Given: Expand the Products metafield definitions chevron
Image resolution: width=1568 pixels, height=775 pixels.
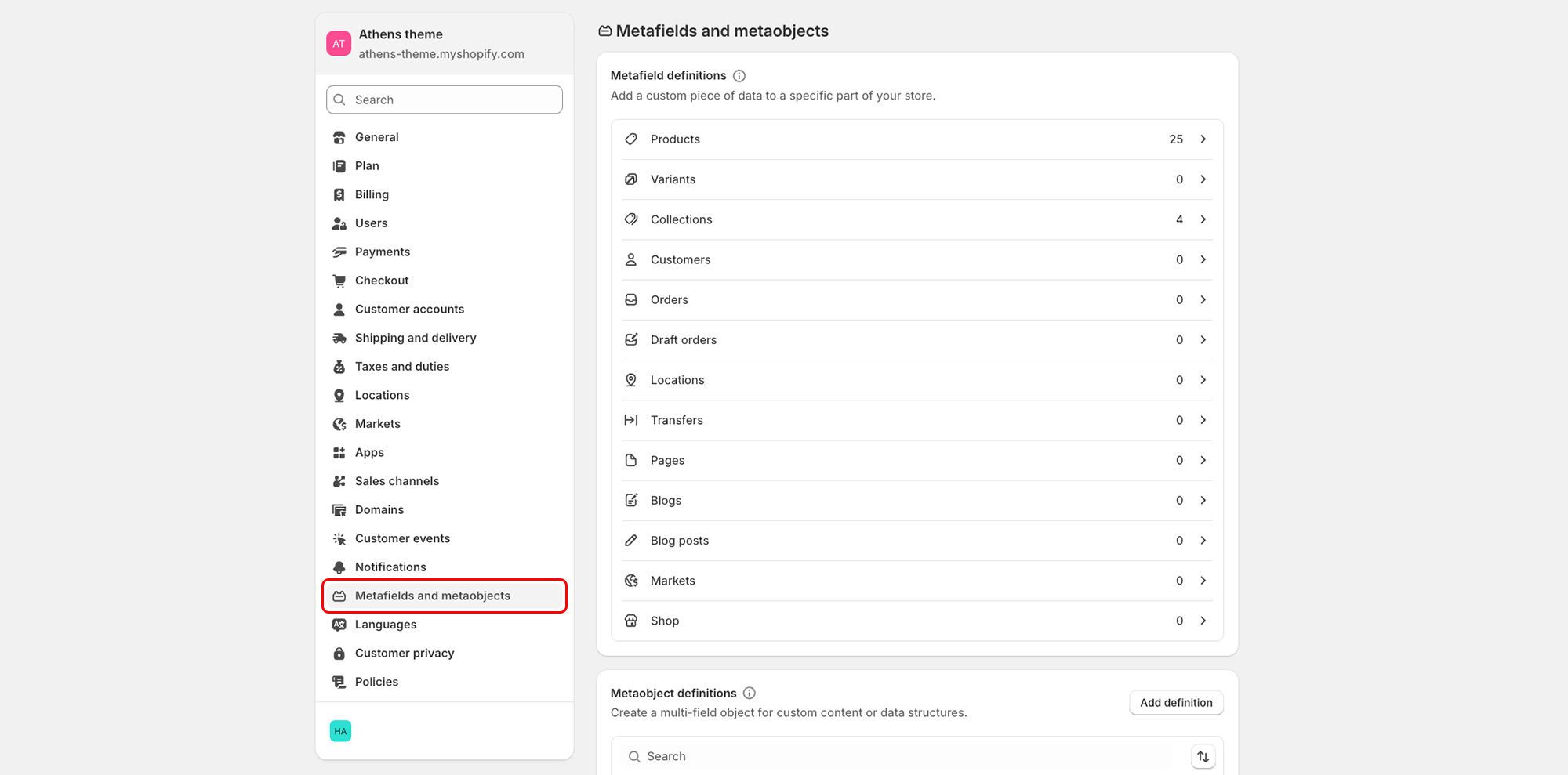Looking at the screenshot, I should [x=1203, y=139].
